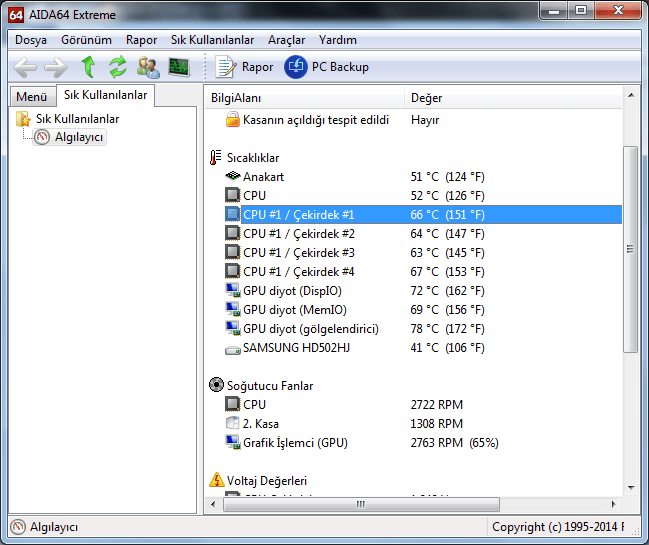
Task: Click the Rapor toolbar button label
Action: tap(257, 67)
